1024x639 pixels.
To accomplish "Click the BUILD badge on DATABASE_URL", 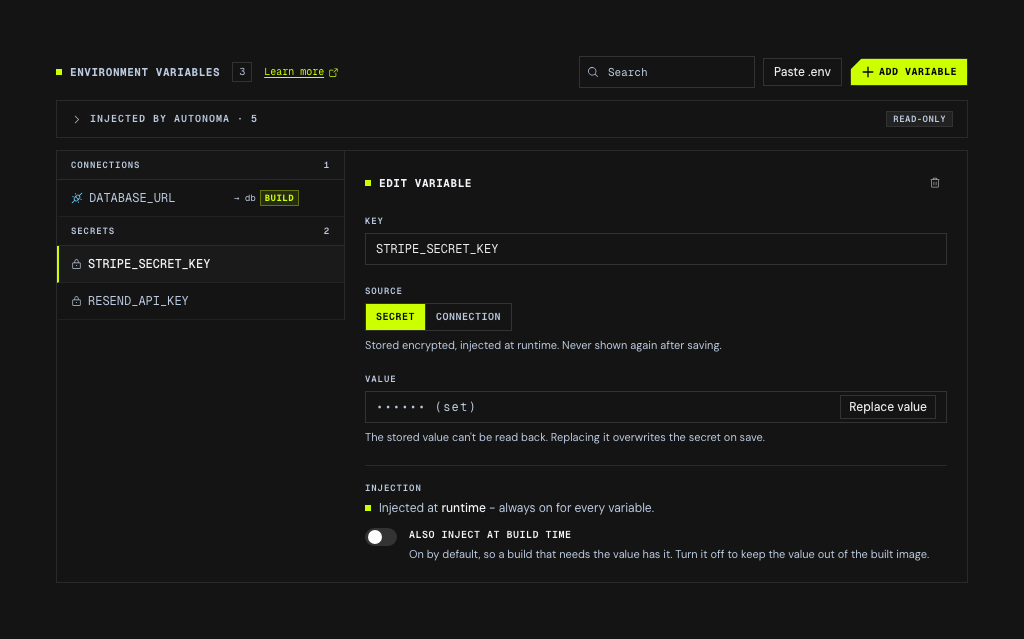I will coord(280,198).
